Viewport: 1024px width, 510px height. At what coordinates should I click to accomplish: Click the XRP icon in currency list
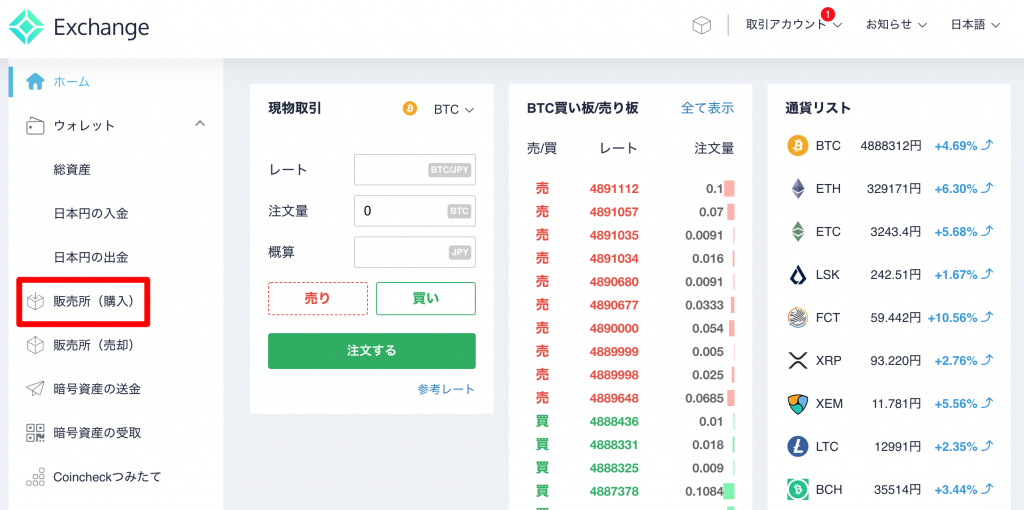[797, 360]
